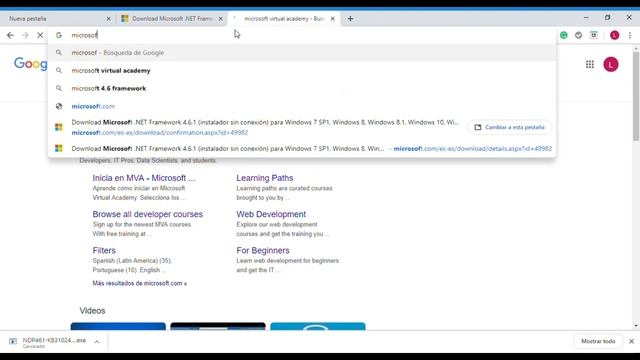640x360 pixels.
Task: Open a new tab with the plus button
Action: coord(350,19)
